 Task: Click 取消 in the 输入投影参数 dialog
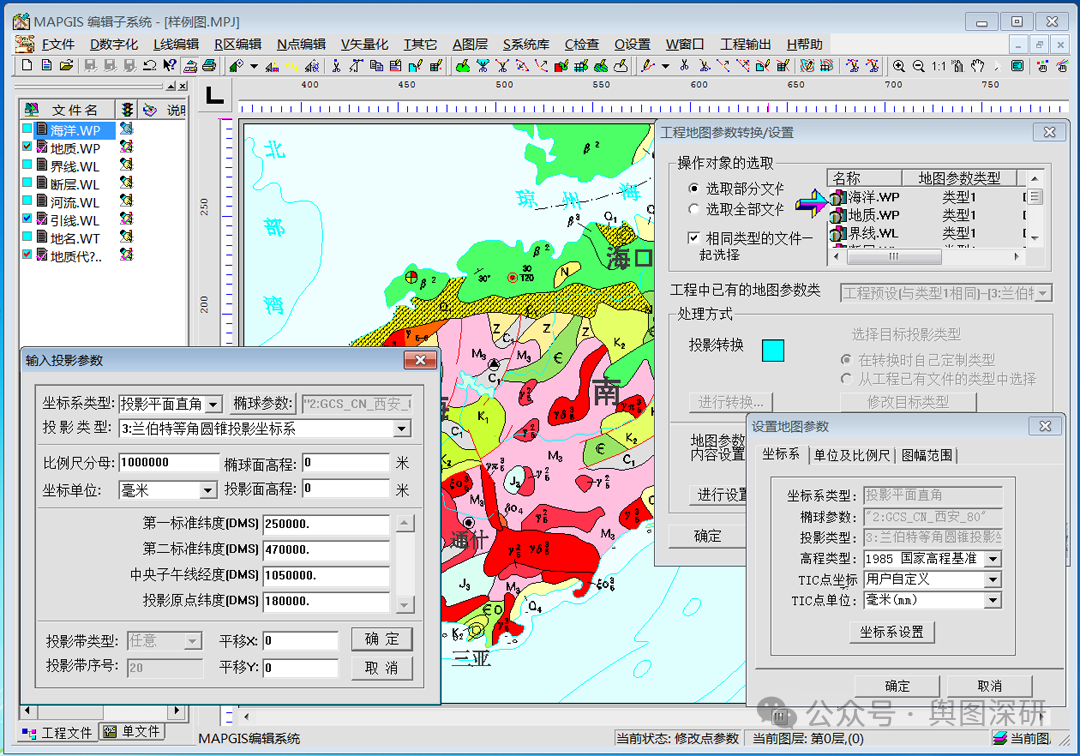(x=381, y=667)
